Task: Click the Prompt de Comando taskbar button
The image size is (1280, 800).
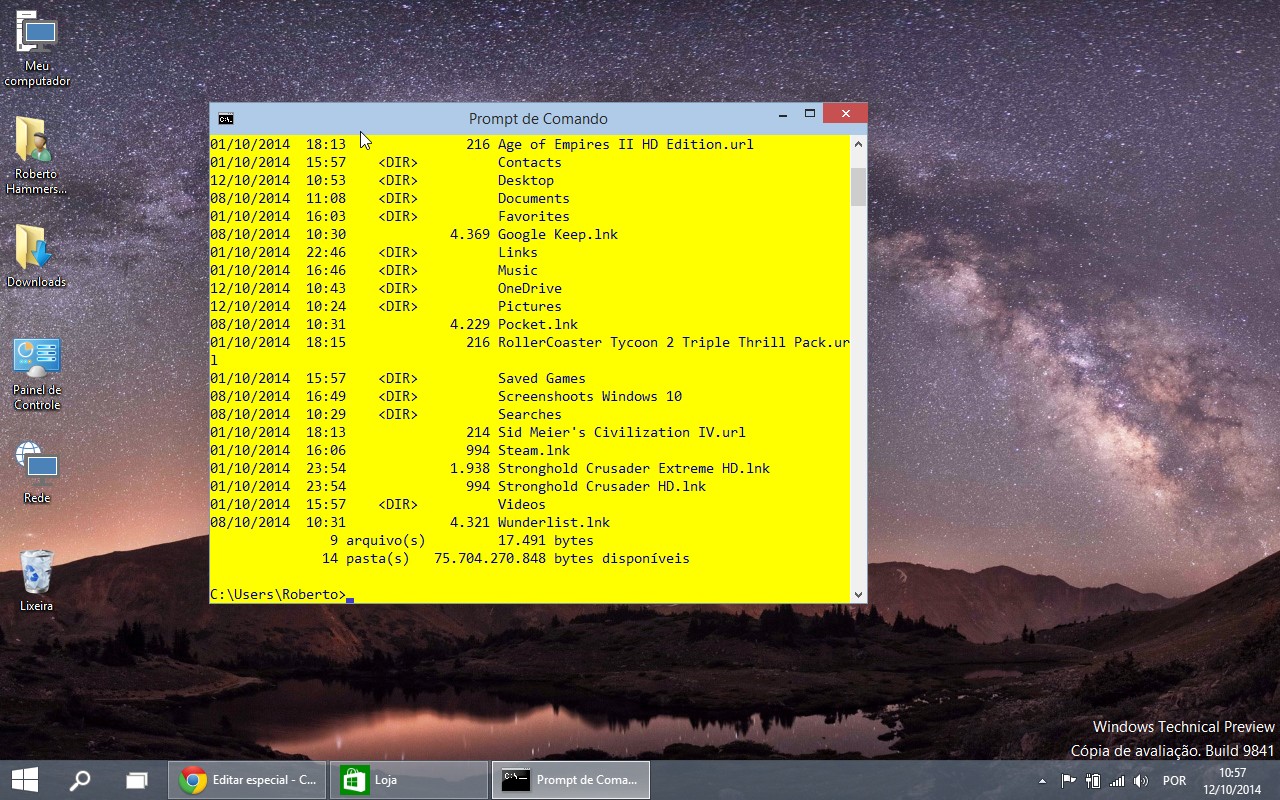Action: [x=571, y=780]
